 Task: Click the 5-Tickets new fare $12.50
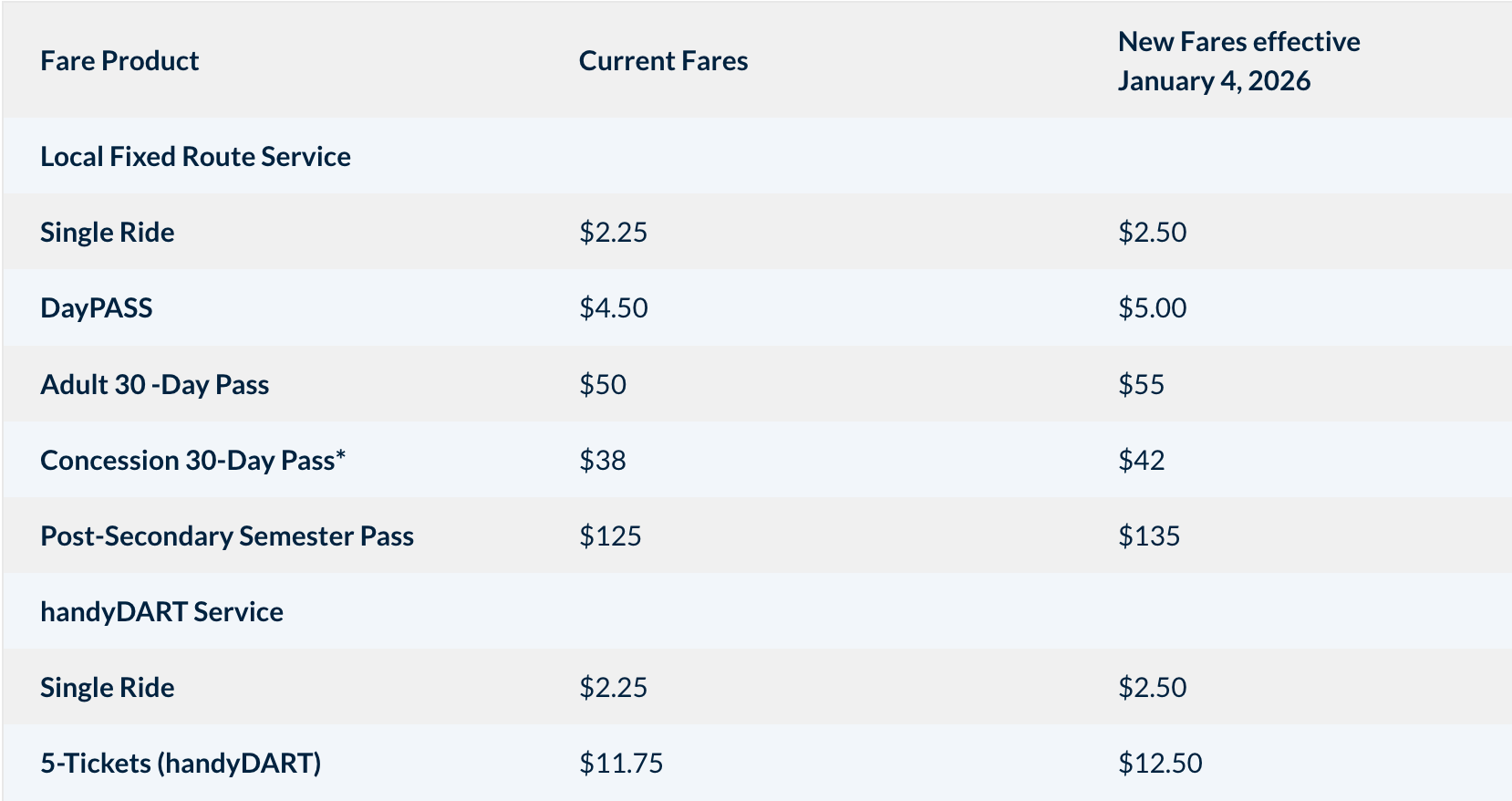point(1160,764)
